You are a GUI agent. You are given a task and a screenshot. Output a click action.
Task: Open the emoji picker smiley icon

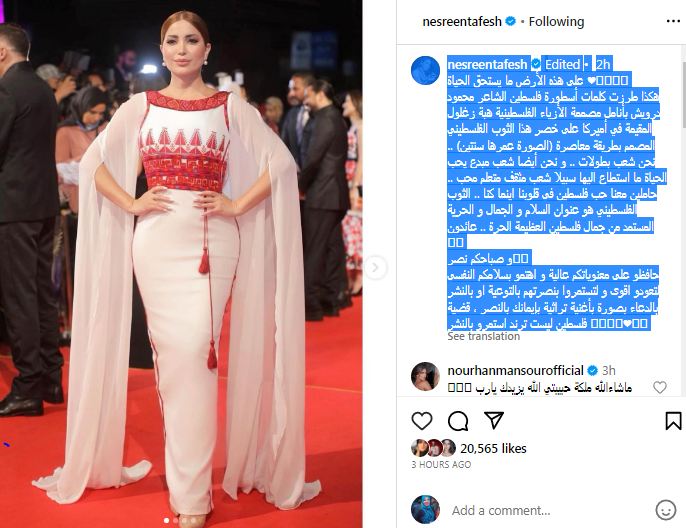coord(665,510)
